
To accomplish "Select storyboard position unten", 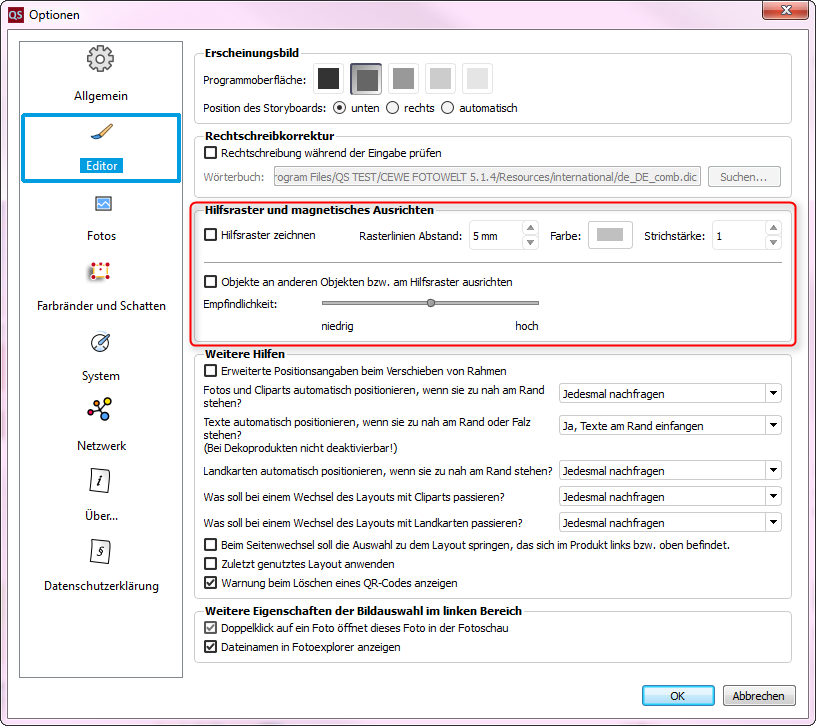I will (339, 108).
